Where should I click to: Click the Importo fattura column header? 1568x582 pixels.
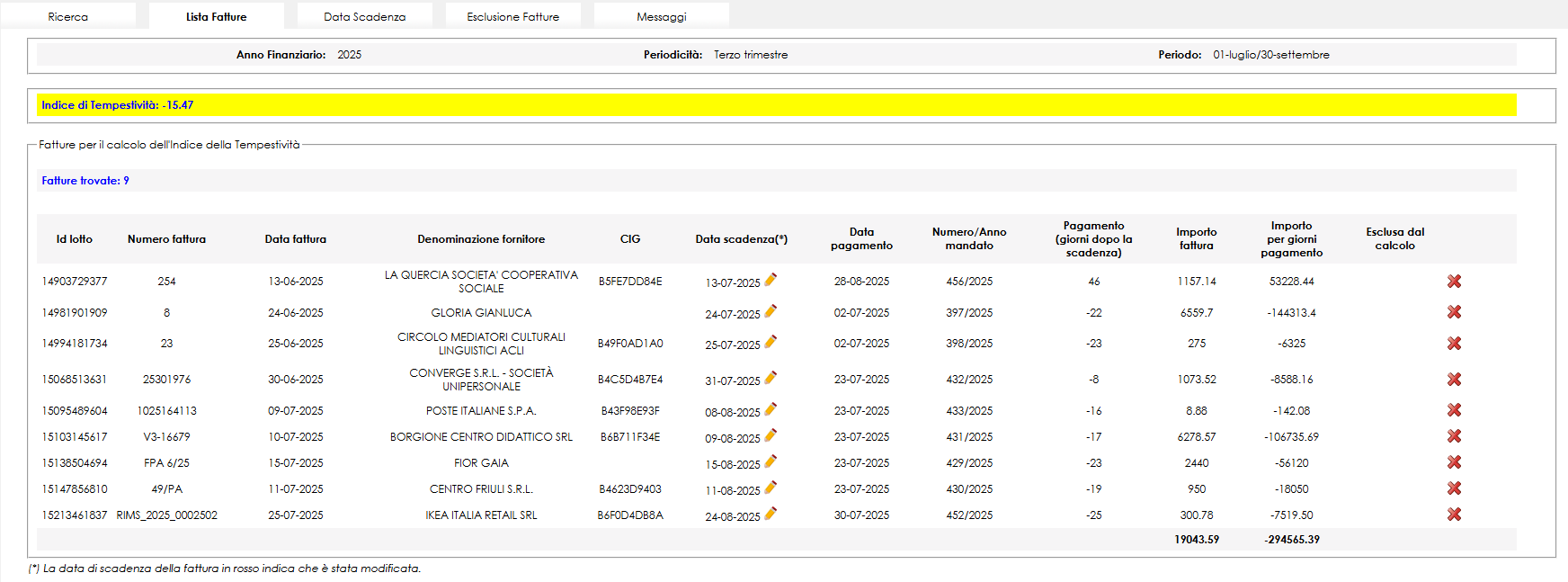(x=1196, y=238)
